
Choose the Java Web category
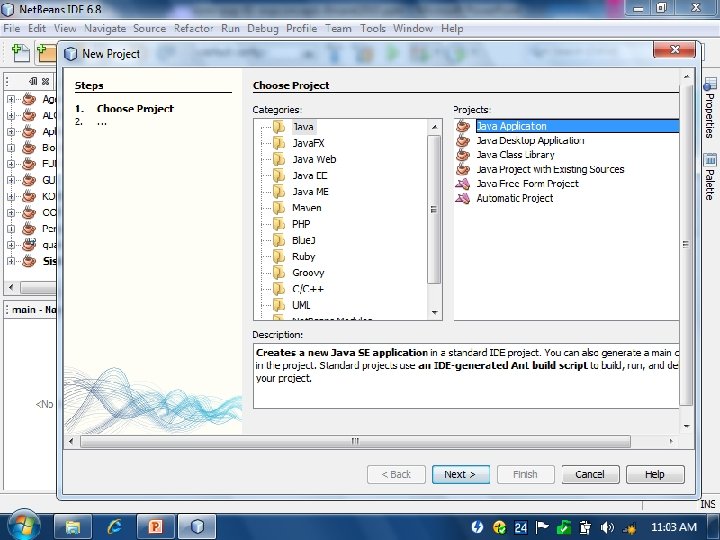pyautogui.click(x=314, y=159)
